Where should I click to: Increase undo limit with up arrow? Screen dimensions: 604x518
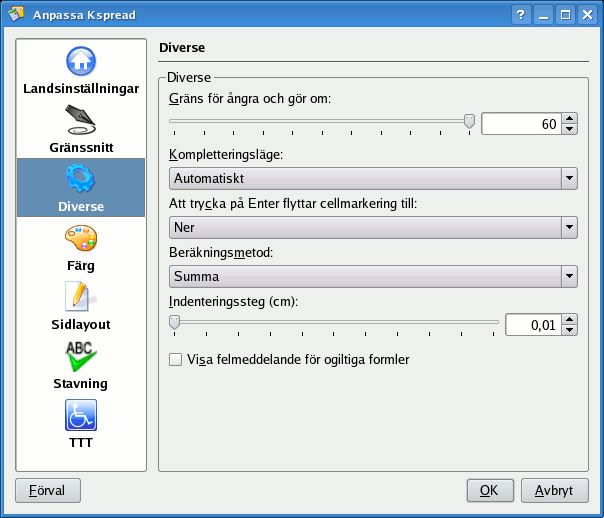569,118
